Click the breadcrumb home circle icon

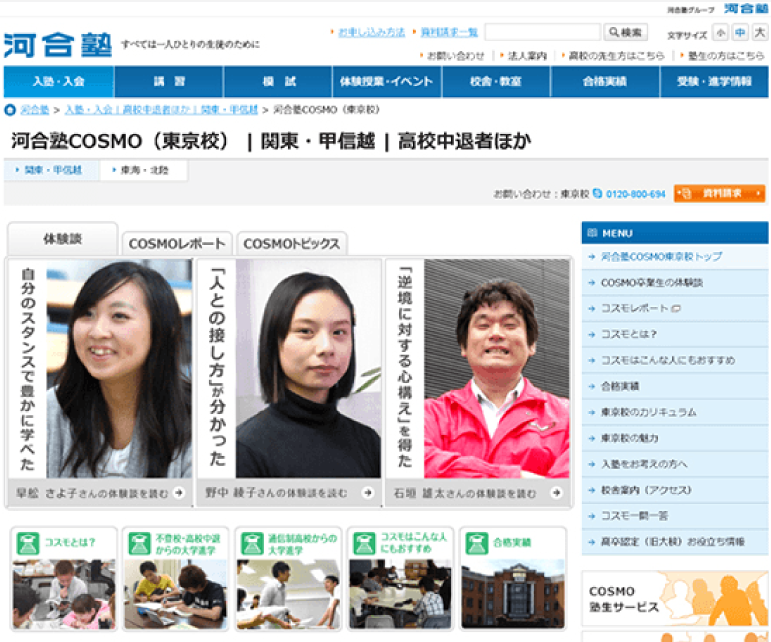point(10,110)
